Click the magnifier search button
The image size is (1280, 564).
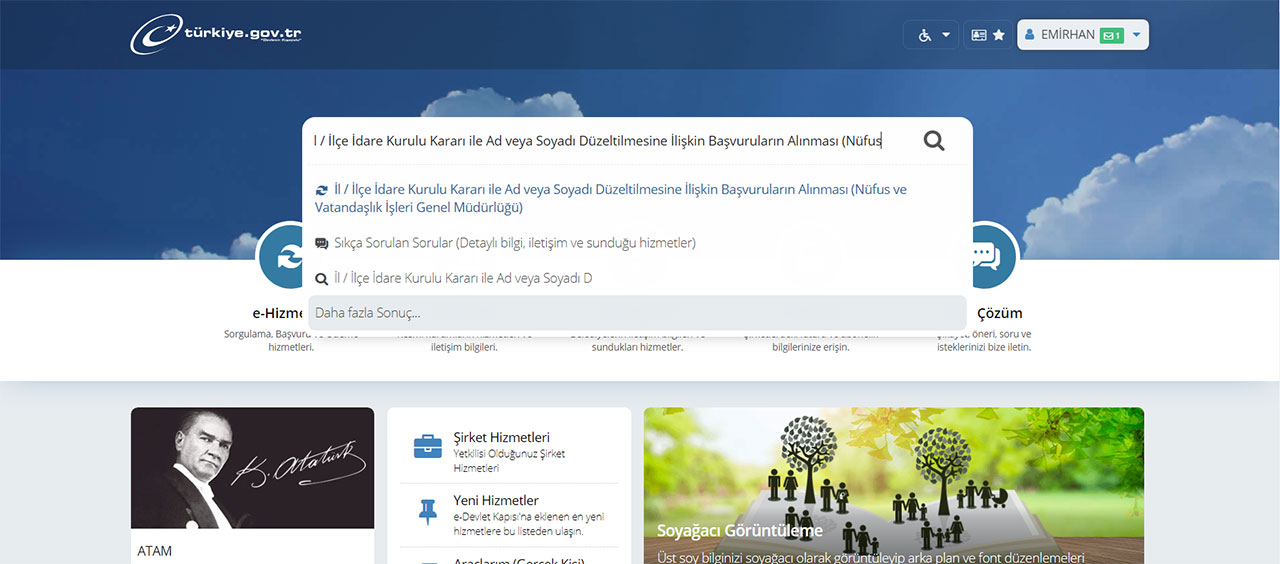pos(934,141)
